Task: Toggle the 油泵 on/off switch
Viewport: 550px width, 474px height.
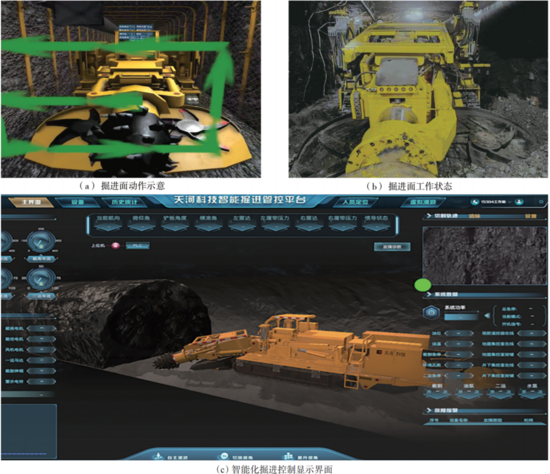Action: [x=469, y=393]
